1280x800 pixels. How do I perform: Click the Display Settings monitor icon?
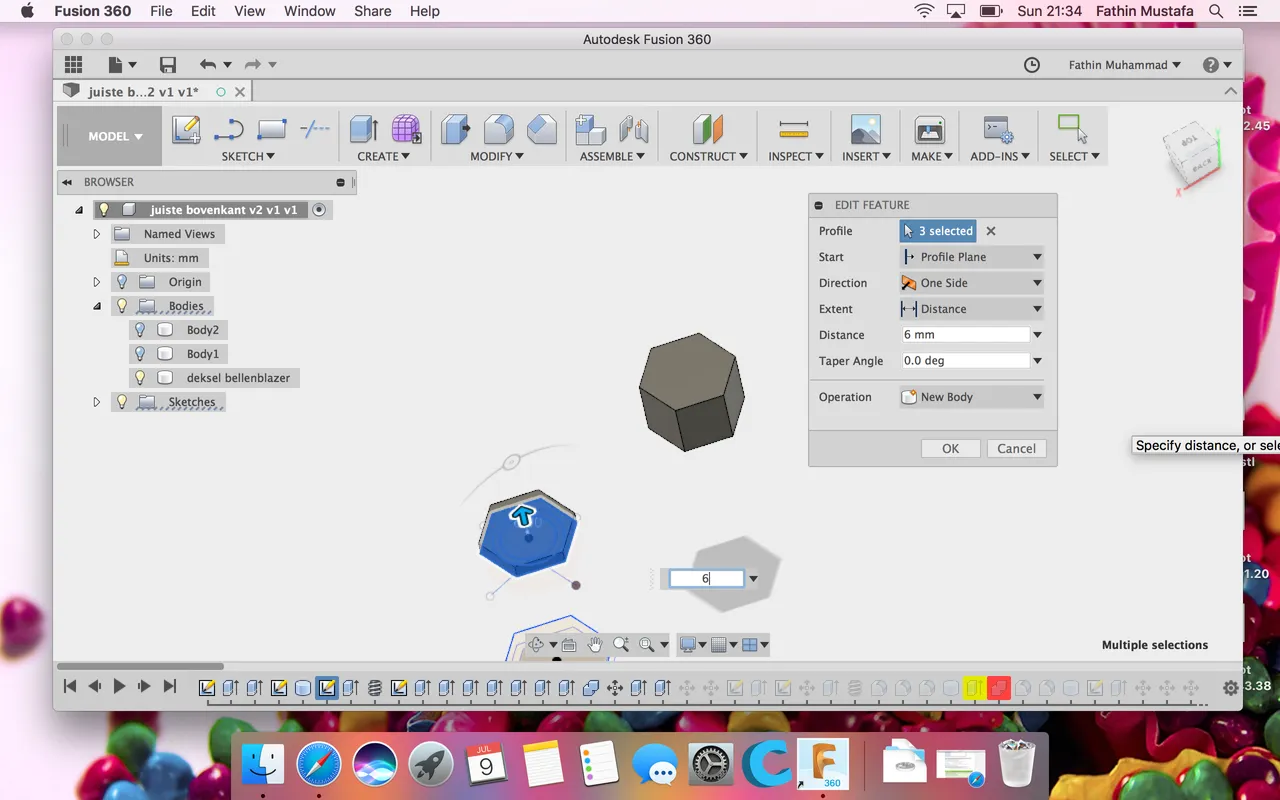coord(687,645)
